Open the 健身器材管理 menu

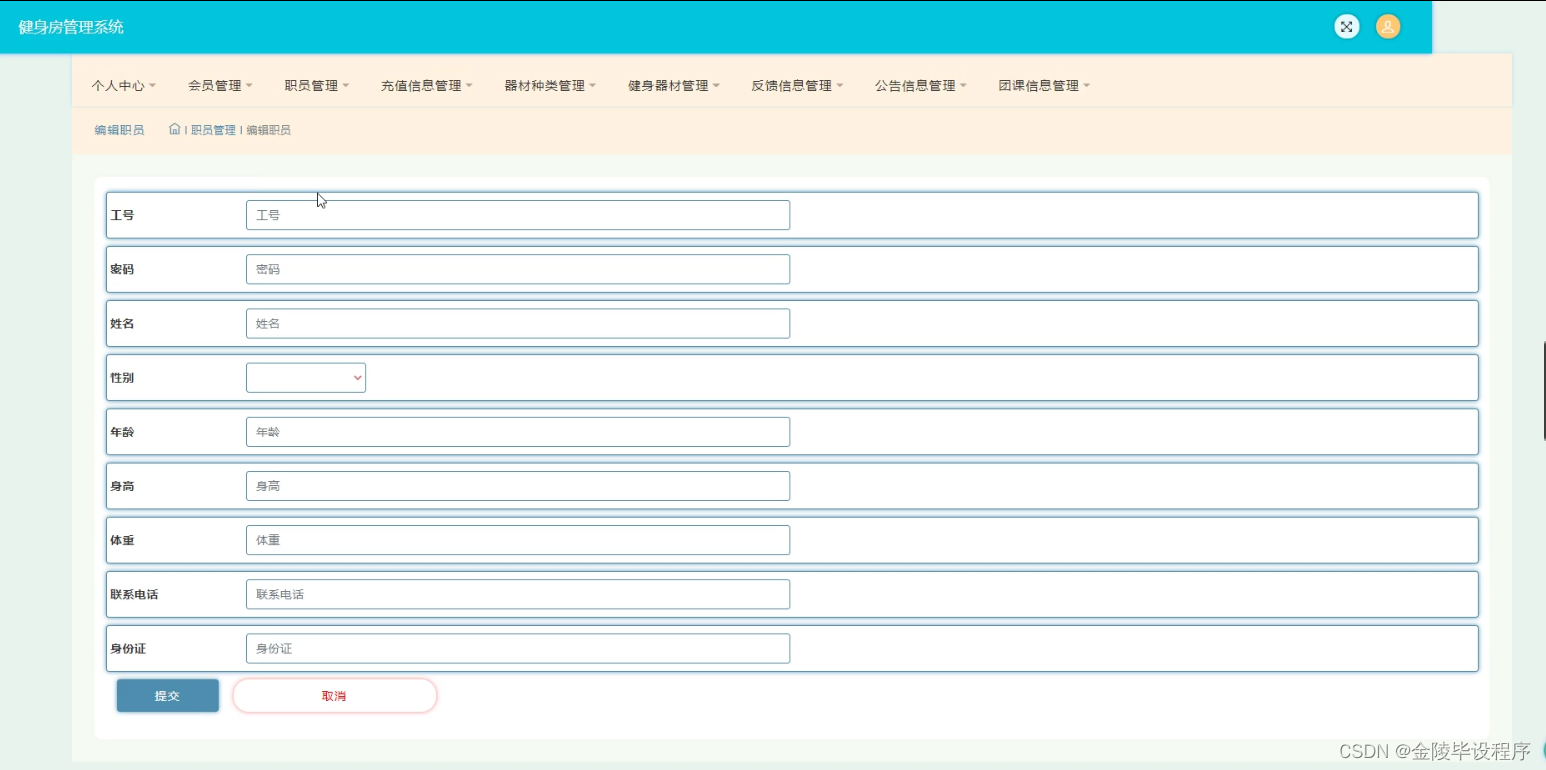pos(674,86)
